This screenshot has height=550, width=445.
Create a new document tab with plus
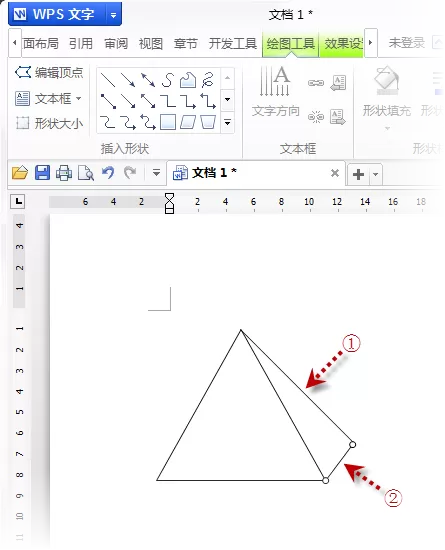click(x=358, y=174)
